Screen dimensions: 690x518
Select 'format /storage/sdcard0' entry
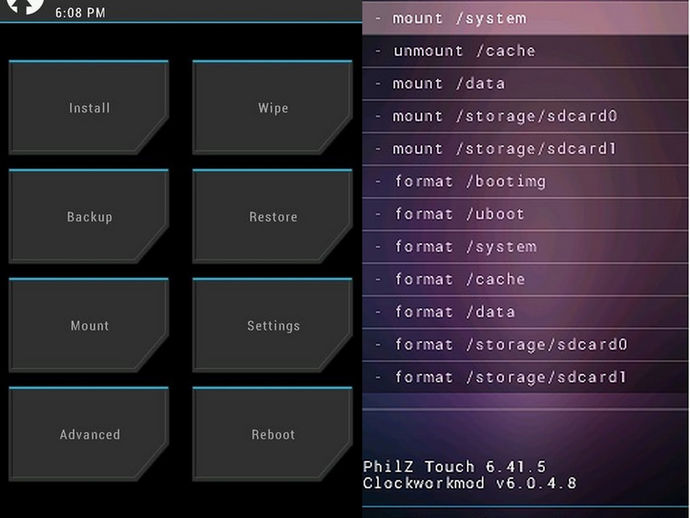pos(525,344)
